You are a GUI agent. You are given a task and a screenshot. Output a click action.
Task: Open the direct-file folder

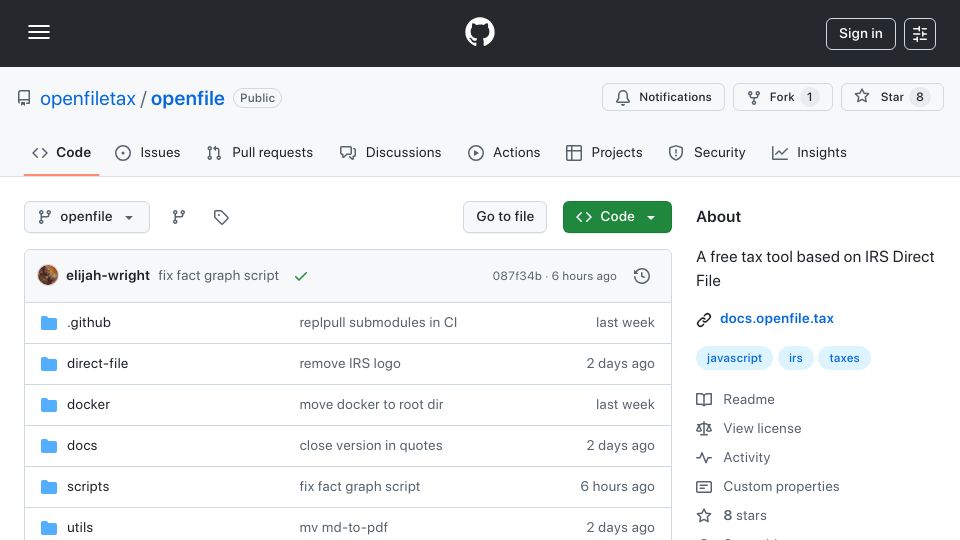pos(97,364)
